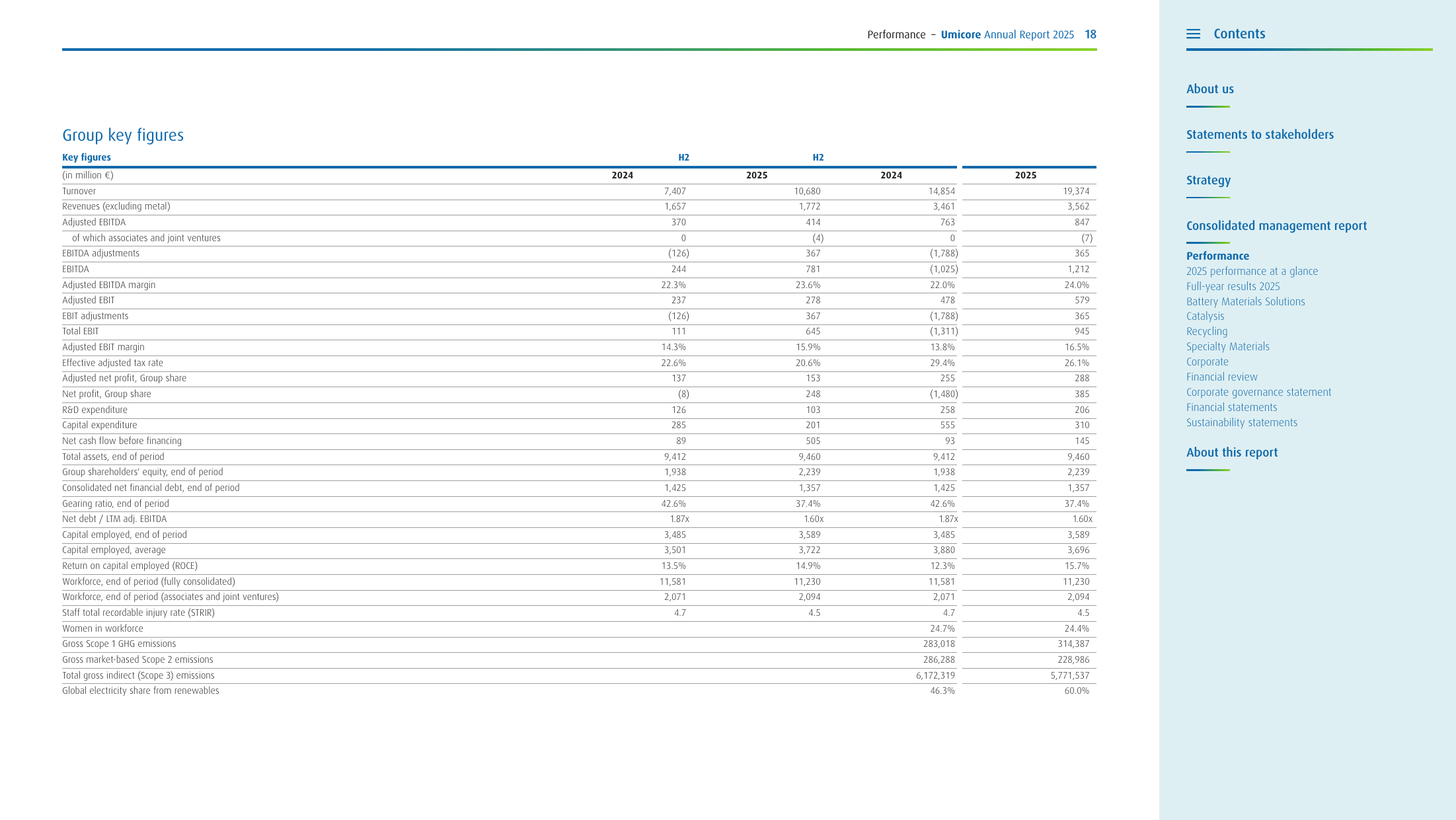Viewport: 1456px width, 820px height.
Task: Click the 5,771,537 Scope 3 value
Action: click(1070, 676)
